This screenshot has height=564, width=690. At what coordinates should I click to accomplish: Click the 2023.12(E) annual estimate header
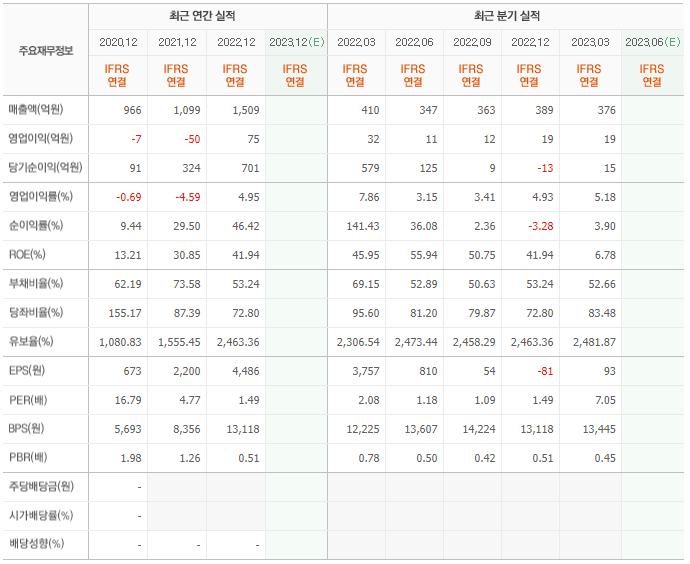(297, 42)
